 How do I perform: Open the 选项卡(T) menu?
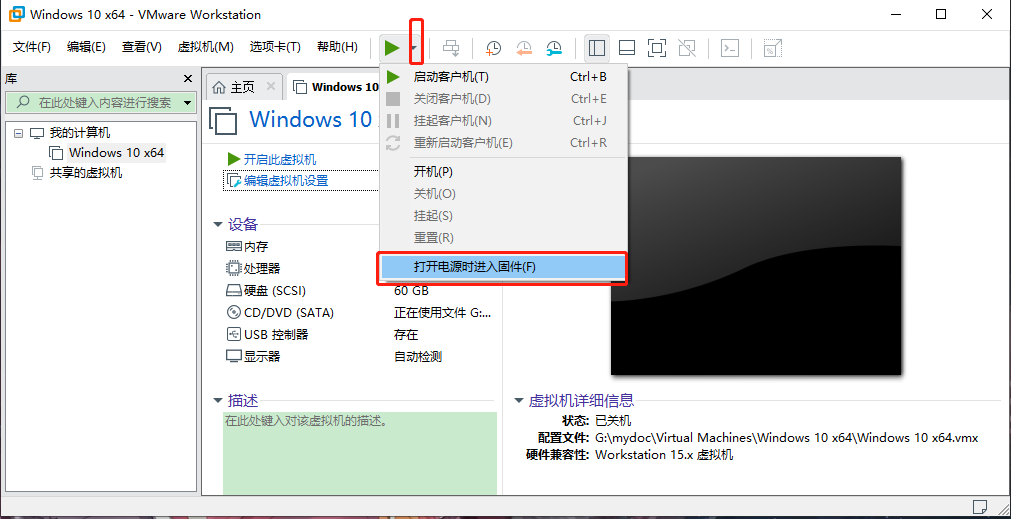275,47
